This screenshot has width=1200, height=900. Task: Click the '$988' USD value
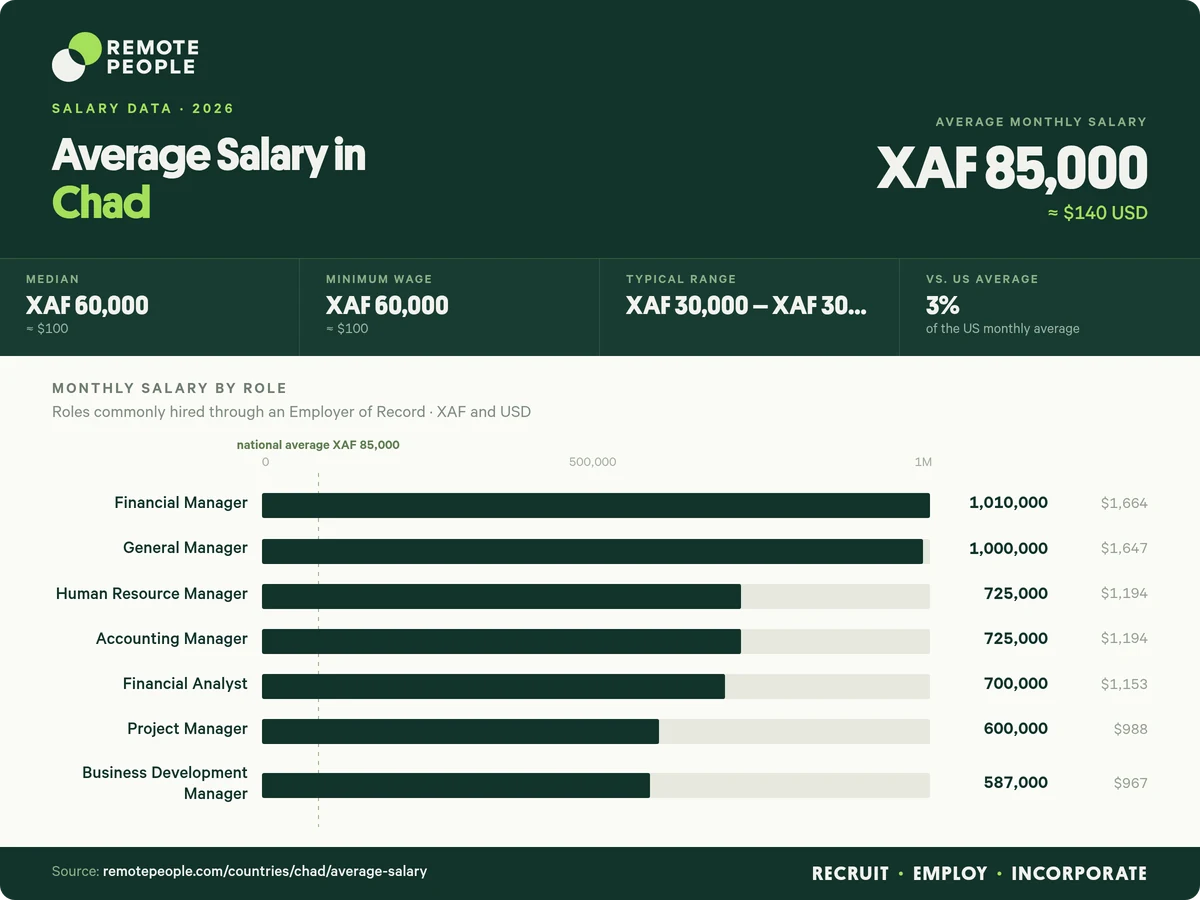tap(1131, 729)
